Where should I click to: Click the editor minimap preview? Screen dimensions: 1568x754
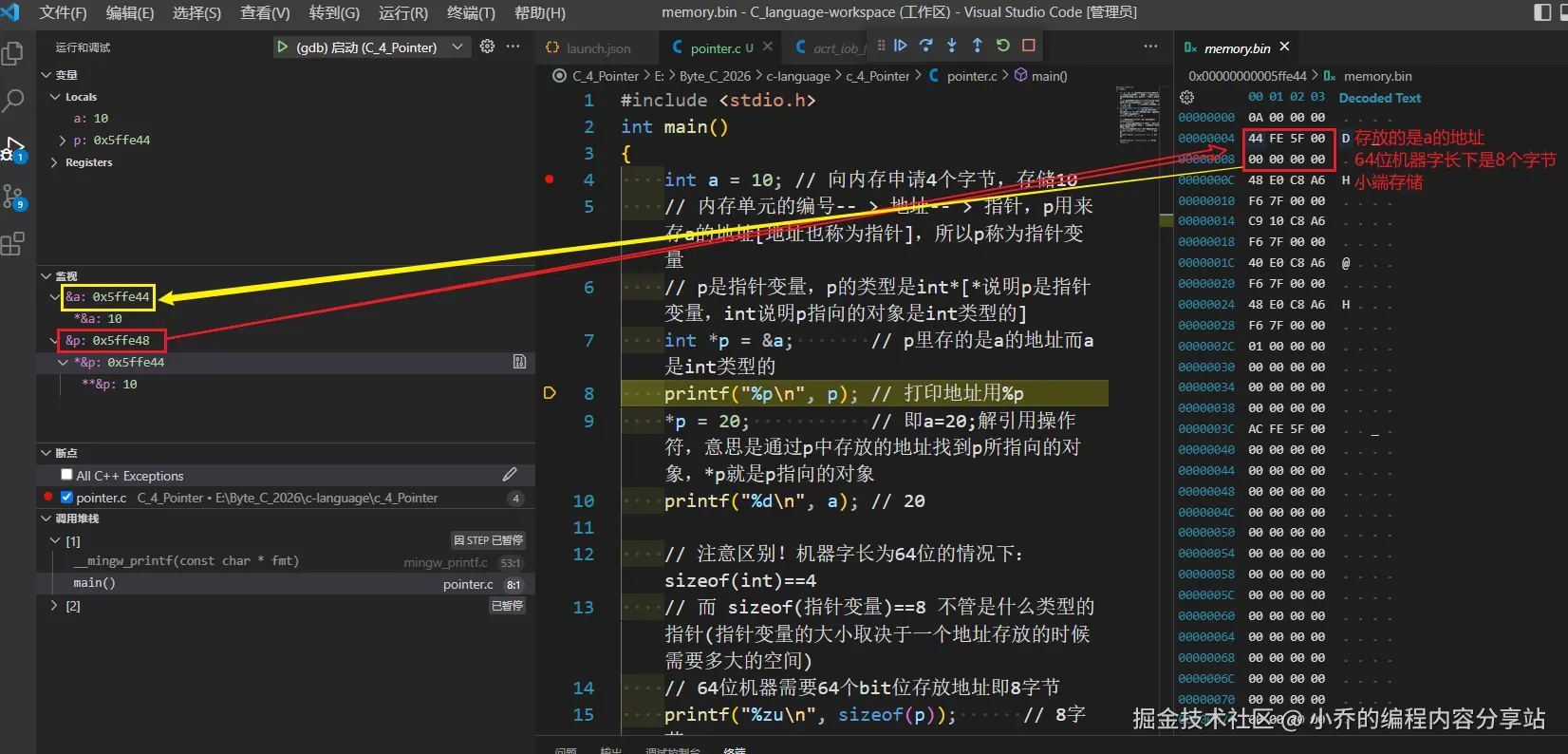point(1138,114)
